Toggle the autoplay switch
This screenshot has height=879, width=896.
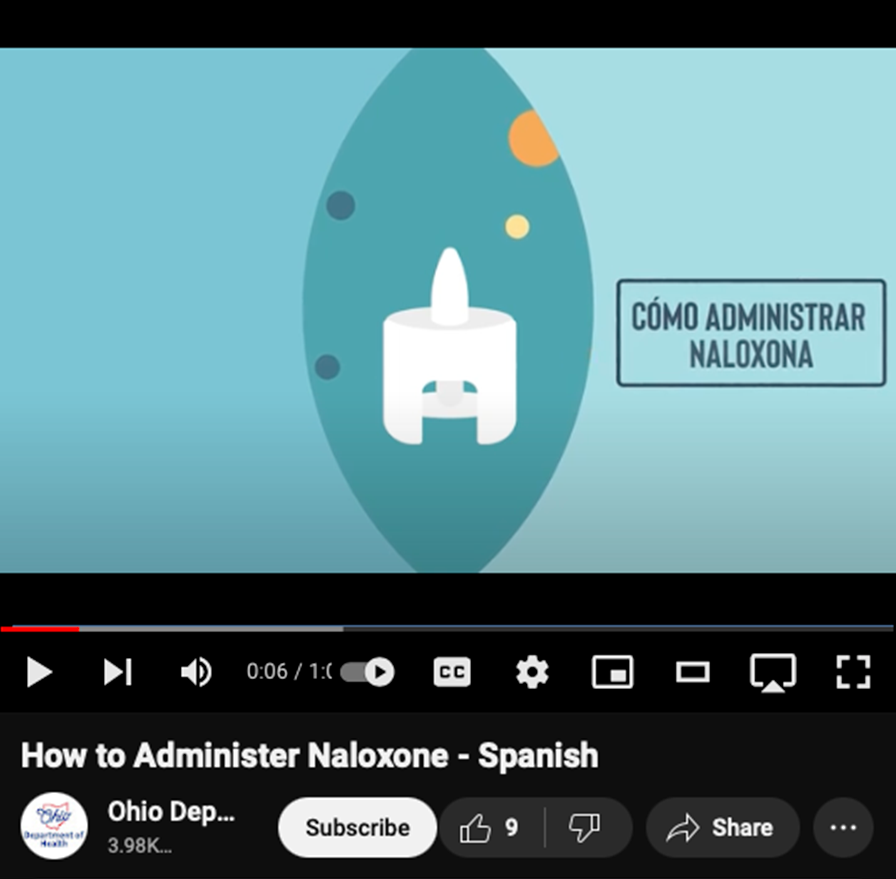coord(367,672)
